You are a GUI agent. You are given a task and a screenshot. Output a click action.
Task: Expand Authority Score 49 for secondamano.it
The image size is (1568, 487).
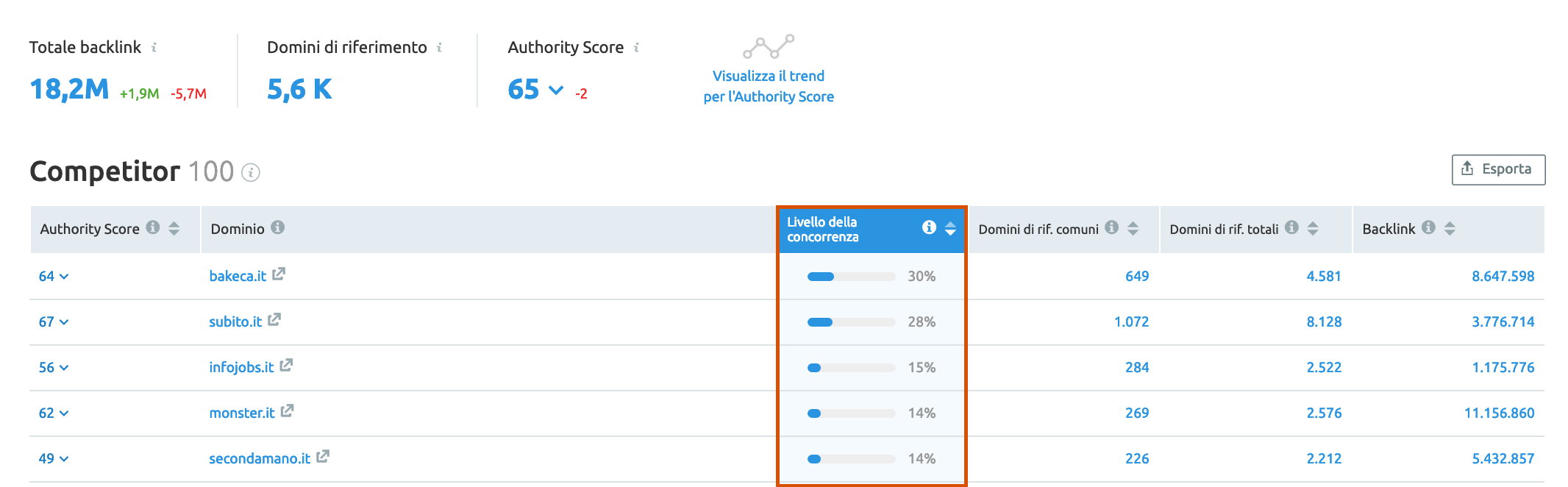click(x=64, y=459)
